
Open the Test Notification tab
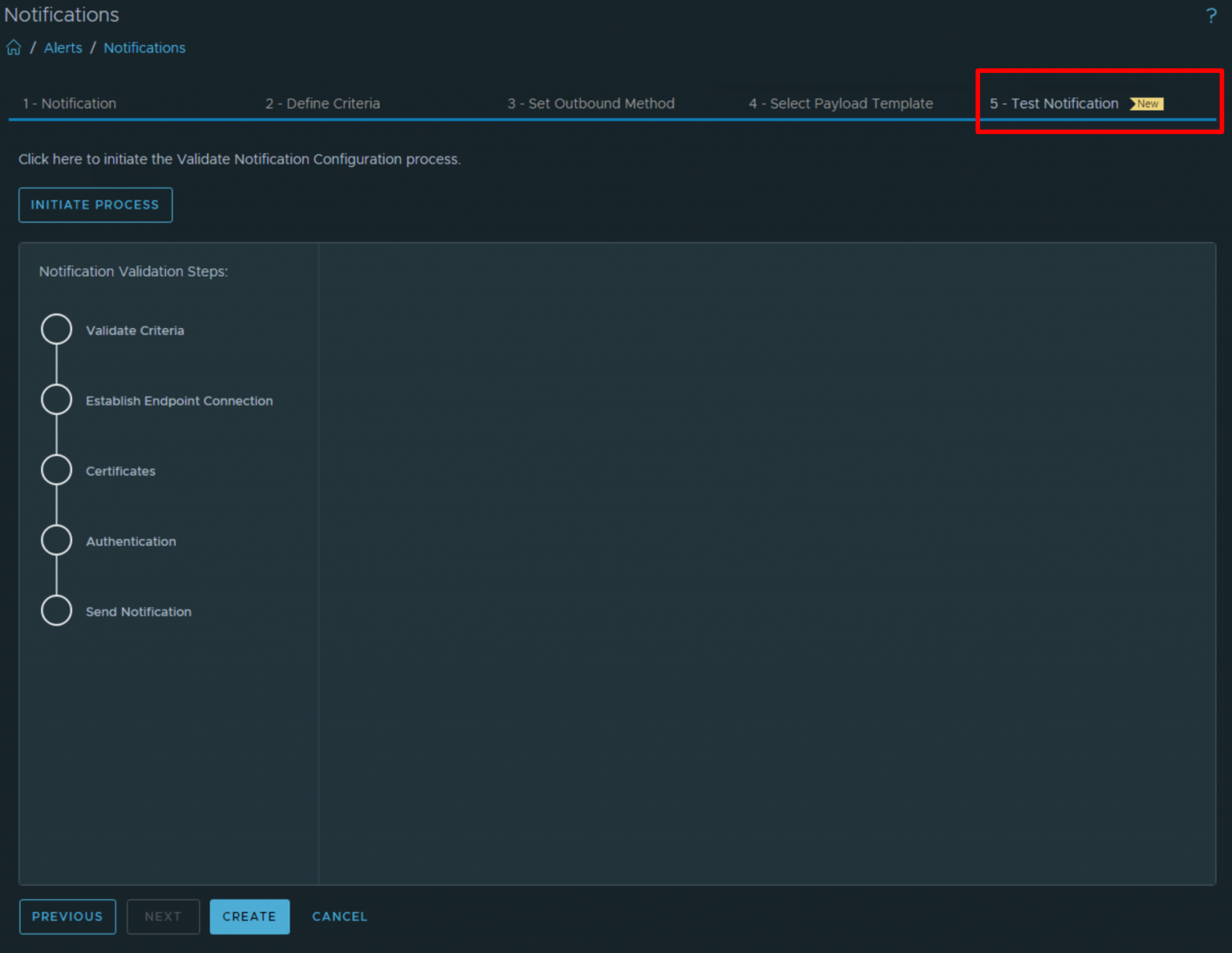1054,103
